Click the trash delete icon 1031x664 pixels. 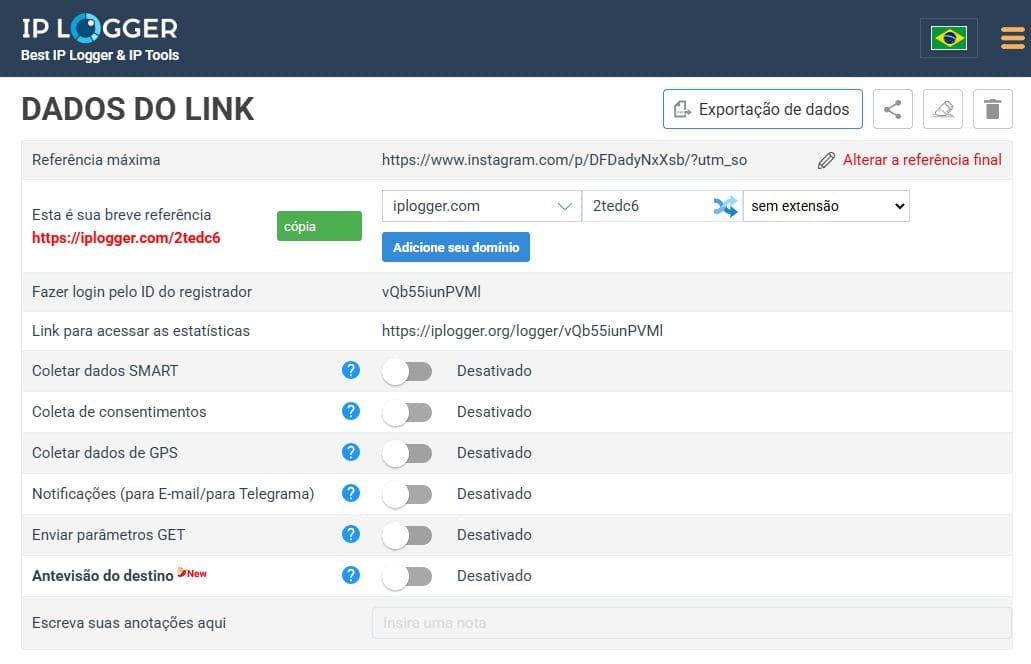point(992,109)
